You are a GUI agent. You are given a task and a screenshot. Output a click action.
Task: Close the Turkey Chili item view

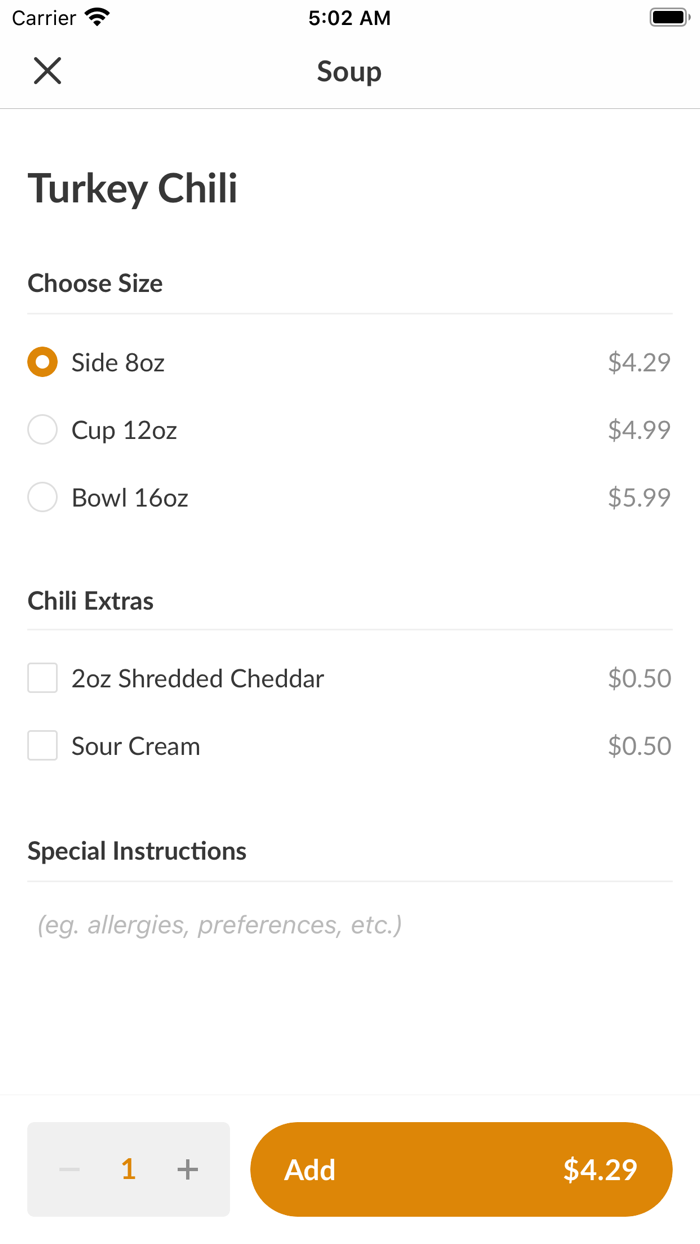click(x=47, y=71)
